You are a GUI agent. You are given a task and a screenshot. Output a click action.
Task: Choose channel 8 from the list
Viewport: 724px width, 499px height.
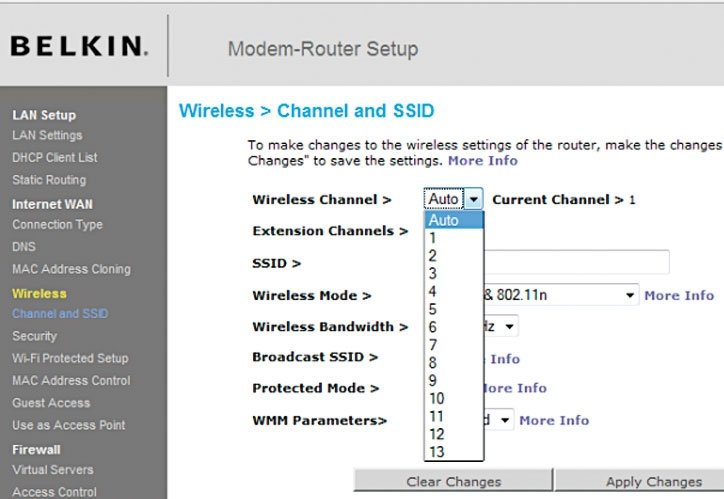coord(454,363)
